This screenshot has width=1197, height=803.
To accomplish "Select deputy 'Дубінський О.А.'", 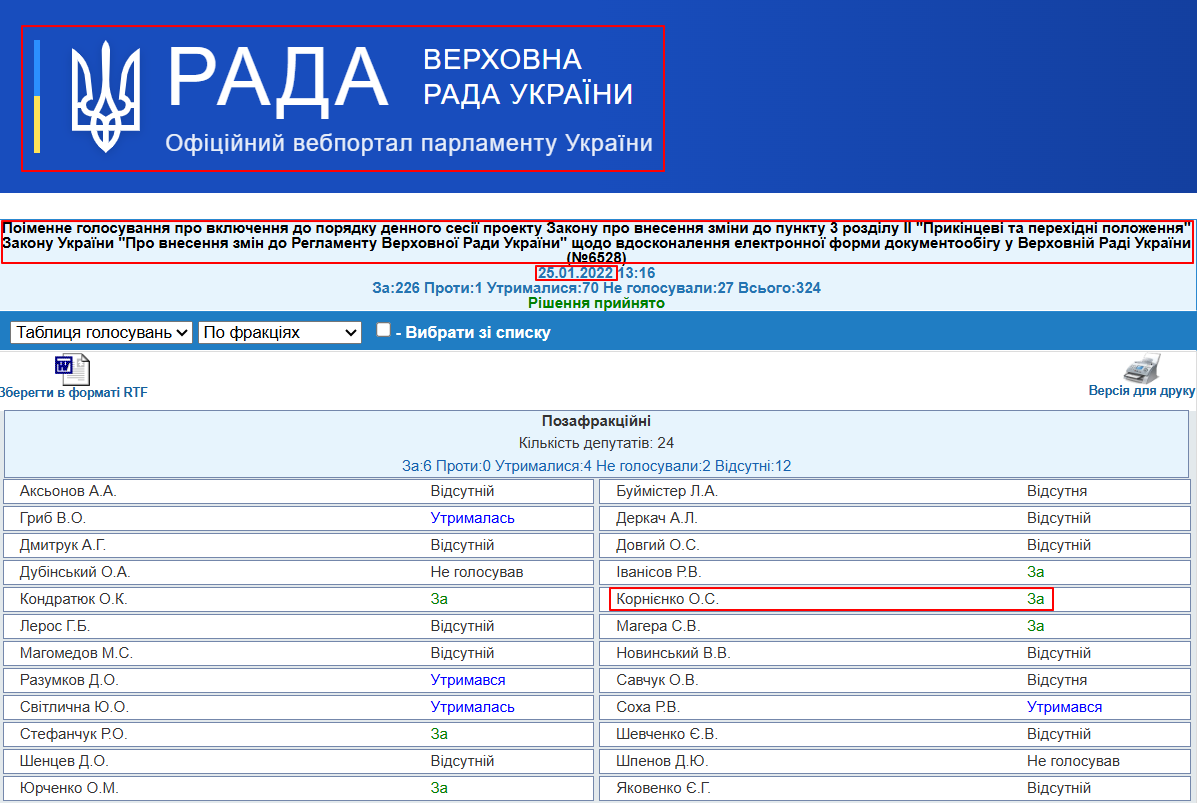I will (75, 572).
